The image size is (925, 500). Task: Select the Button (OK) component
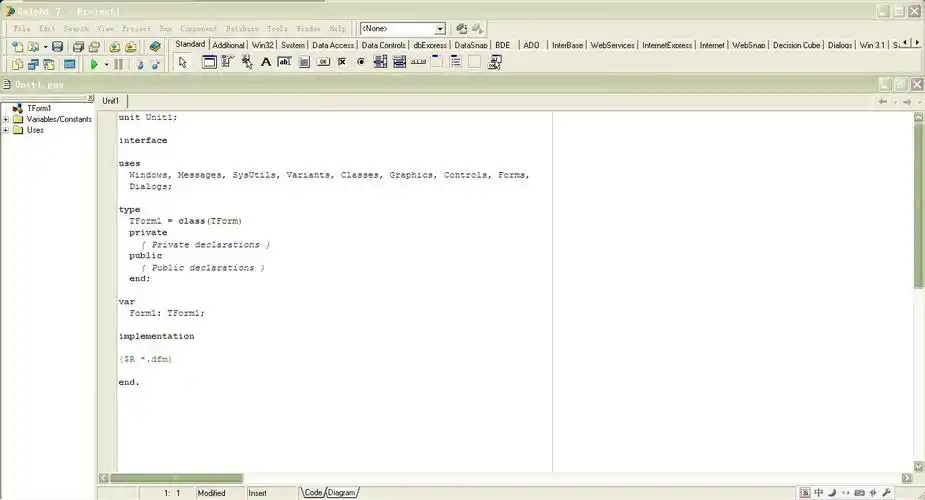click(x=323, y=62)
